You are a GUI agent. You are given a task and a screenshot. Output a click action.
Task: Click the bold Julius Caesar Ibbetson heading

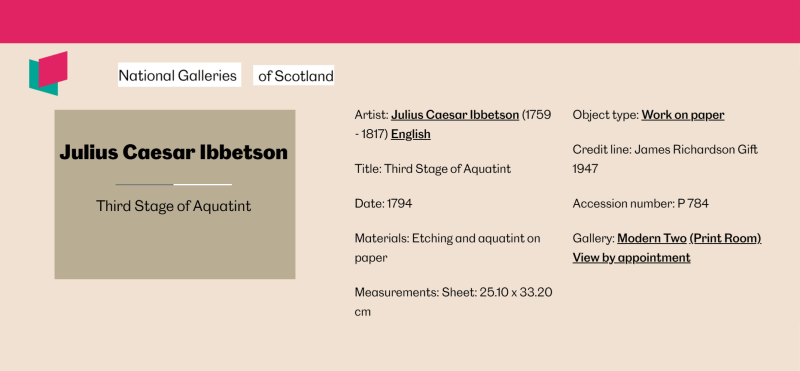[173, 152]
